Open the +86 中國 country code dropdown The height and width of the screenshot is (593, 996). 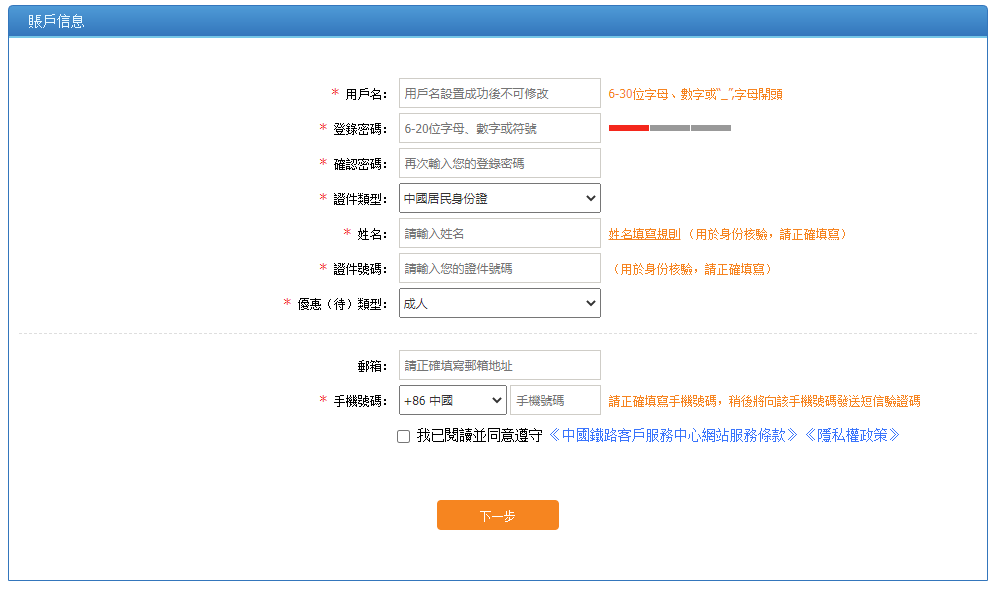452,399
